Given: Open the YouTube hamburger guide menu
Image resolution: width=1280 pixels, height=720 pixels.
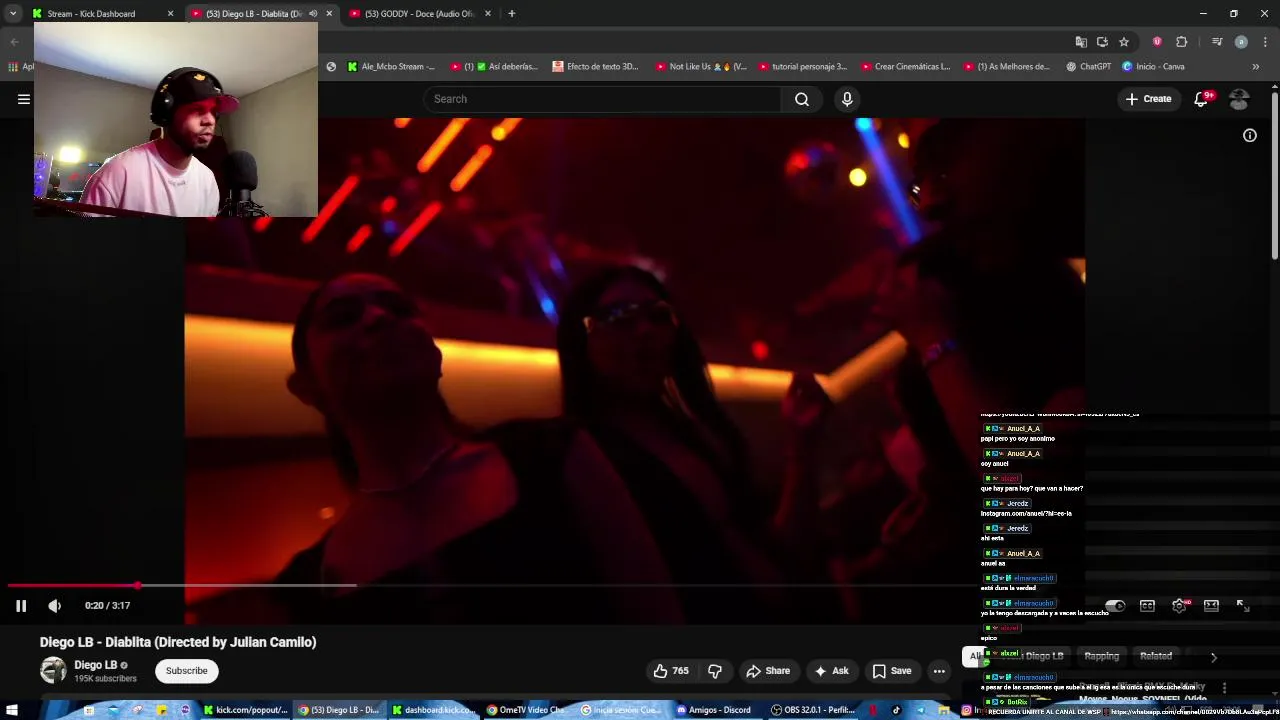Looking at the screenshot, I should click(x=24, y=99).
